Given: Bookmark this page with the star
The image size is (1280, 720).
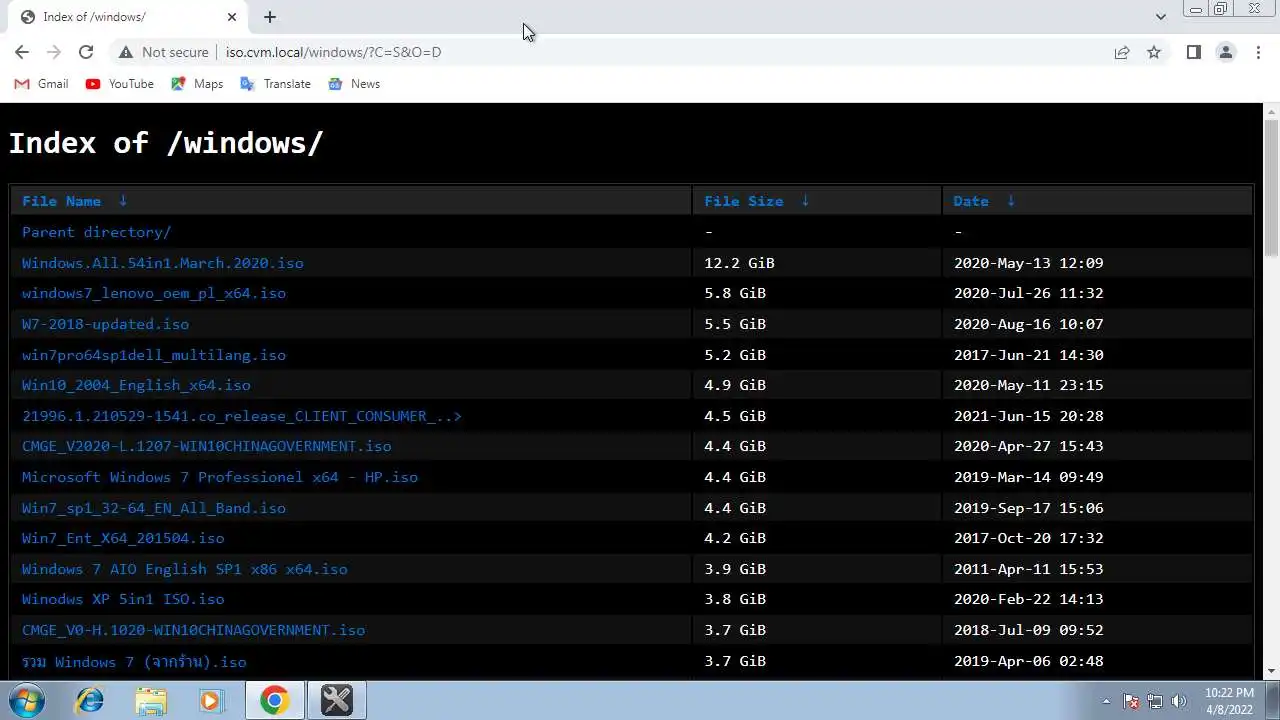Looking at the screenshot, I should (1154, 52).
